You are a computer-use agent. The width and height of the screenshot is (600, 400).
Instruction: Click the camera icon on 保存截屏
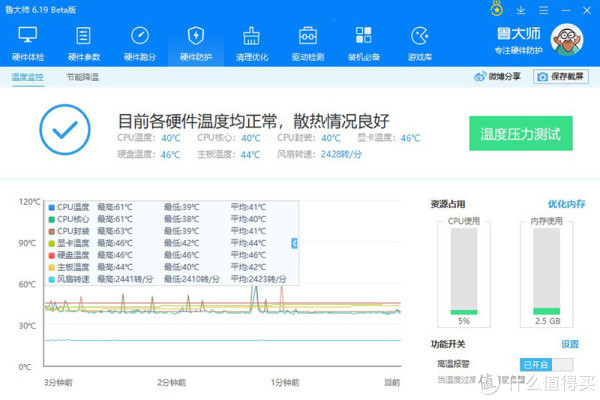click(542, 77)
